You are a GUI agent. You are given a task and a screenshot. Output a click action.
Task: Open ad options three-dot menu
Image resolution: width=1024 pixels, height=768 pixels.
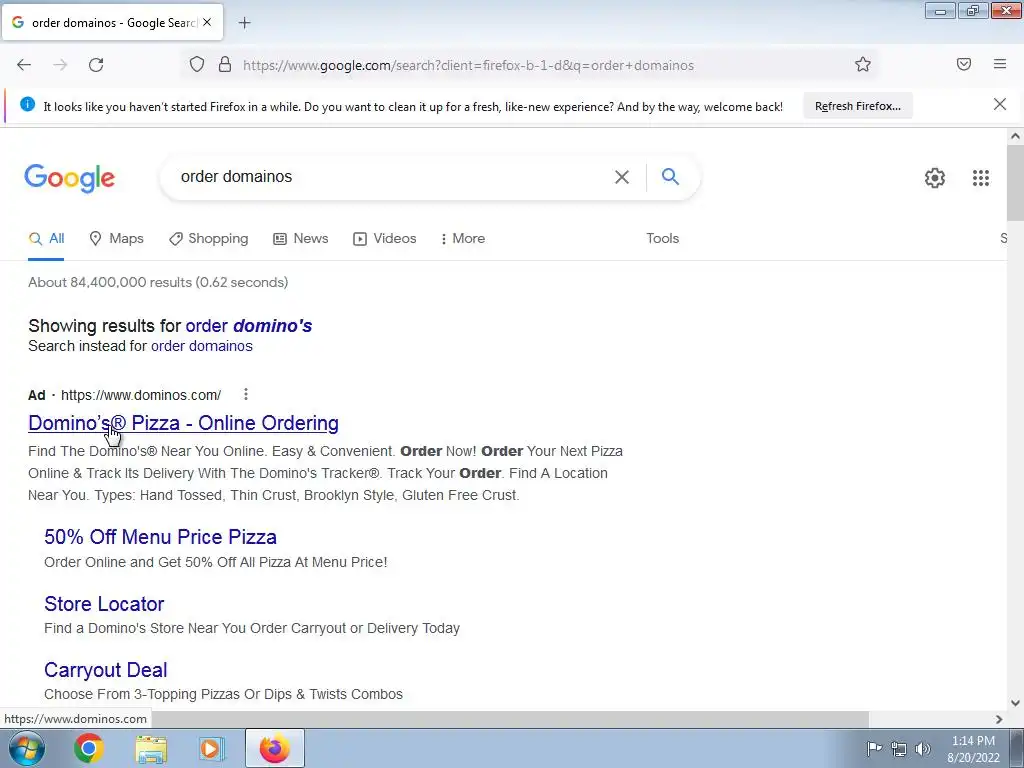(246, 394)
